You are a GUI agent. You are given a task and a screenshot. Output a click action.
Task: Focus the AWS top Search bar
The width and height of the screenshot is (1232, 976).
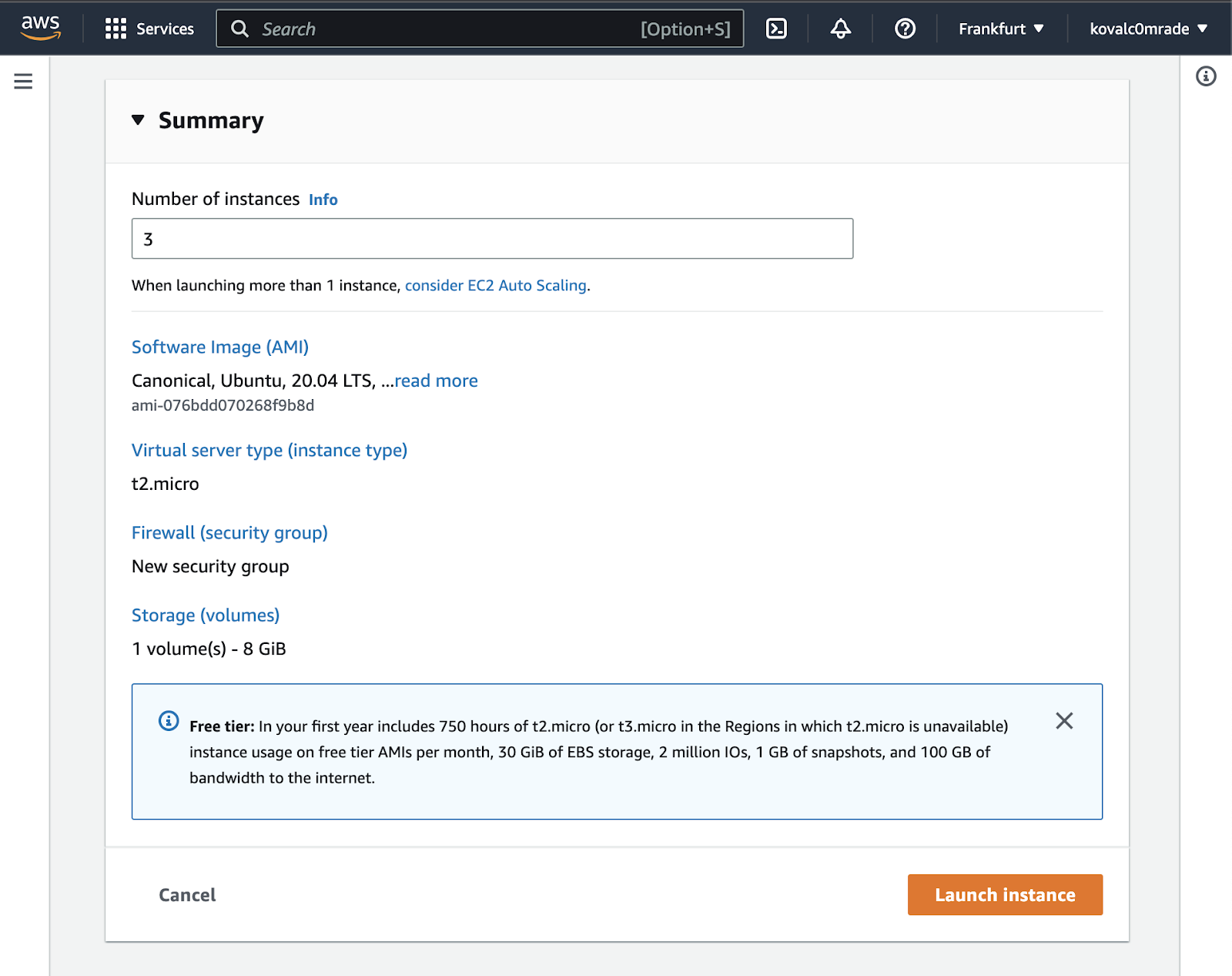tap(480, 29)
